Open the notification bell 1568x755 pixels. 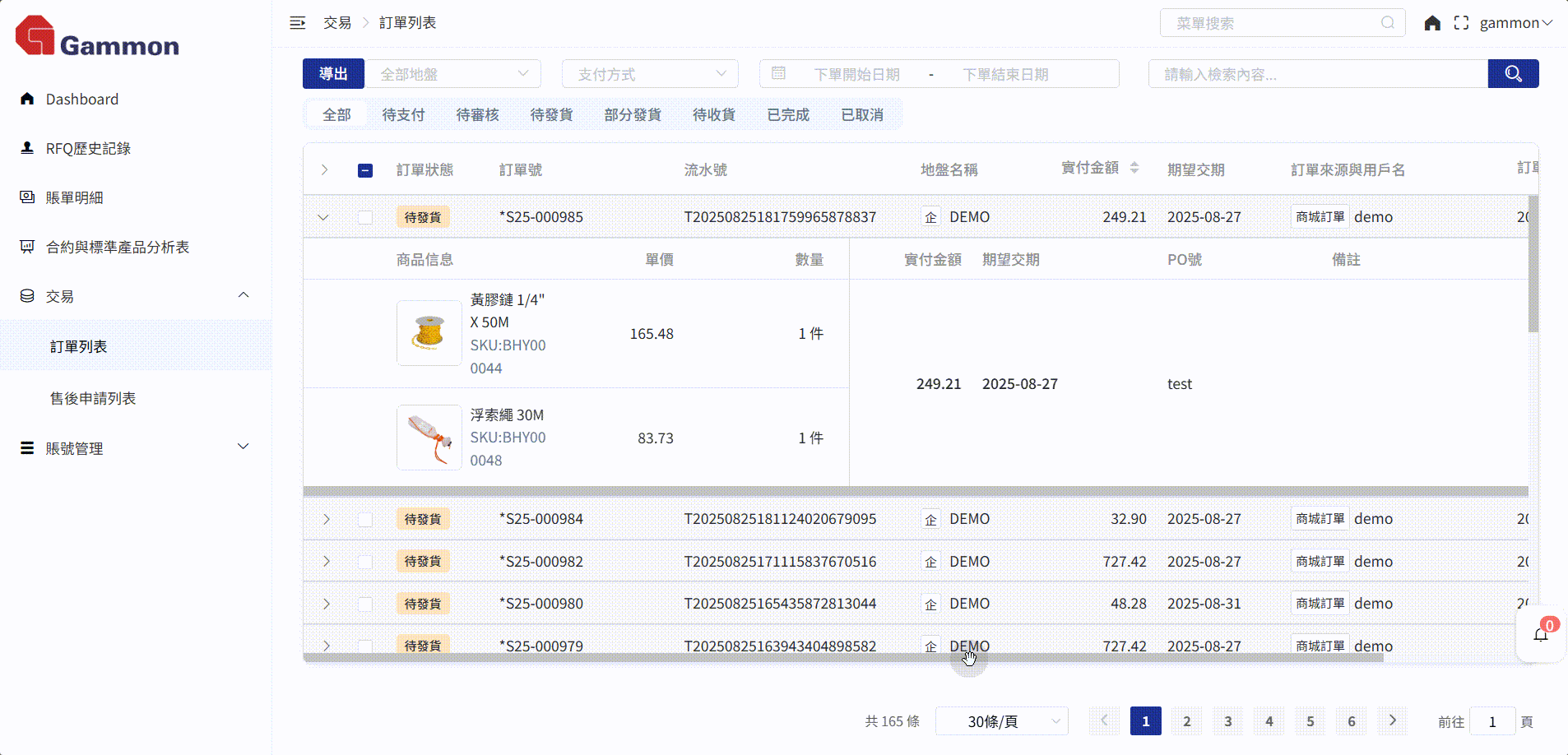pyautogui.click(x=1541, y=635)
